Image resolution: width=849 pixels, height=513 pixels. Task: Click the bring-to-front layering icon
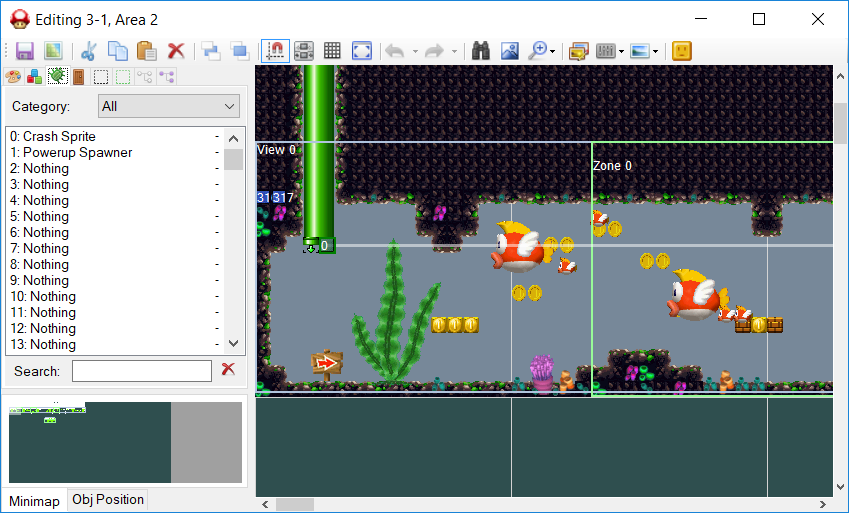coord(211,51)
